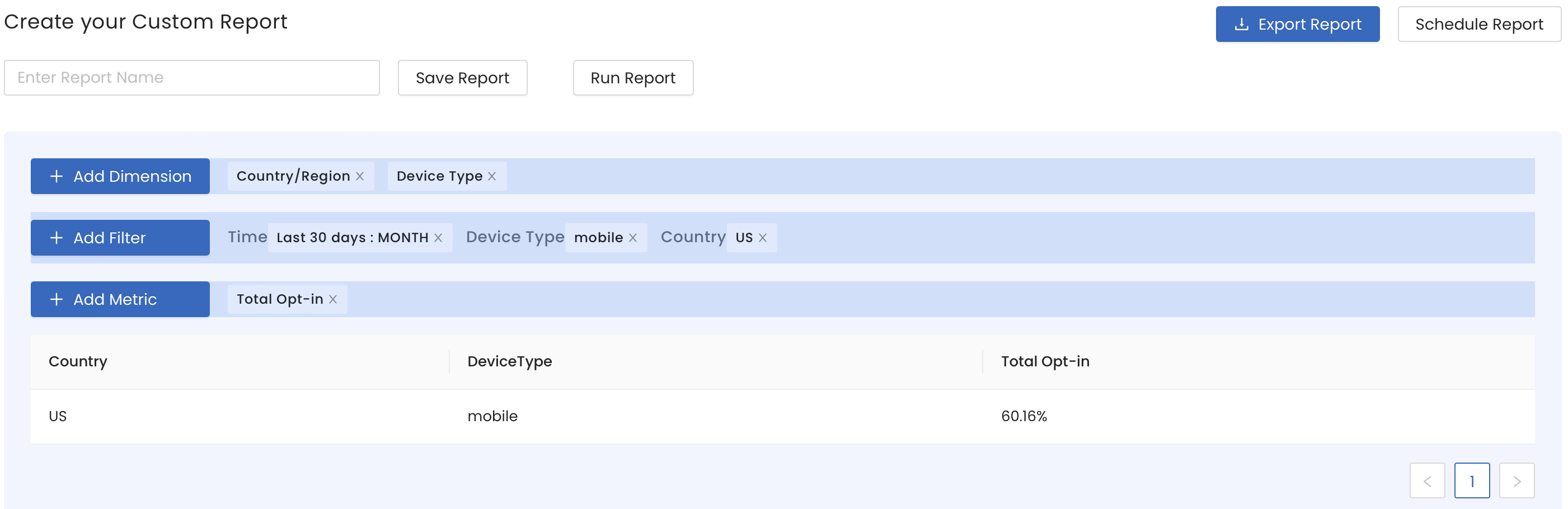
Task: Click the Save Report button
Action: pos(462,78)
